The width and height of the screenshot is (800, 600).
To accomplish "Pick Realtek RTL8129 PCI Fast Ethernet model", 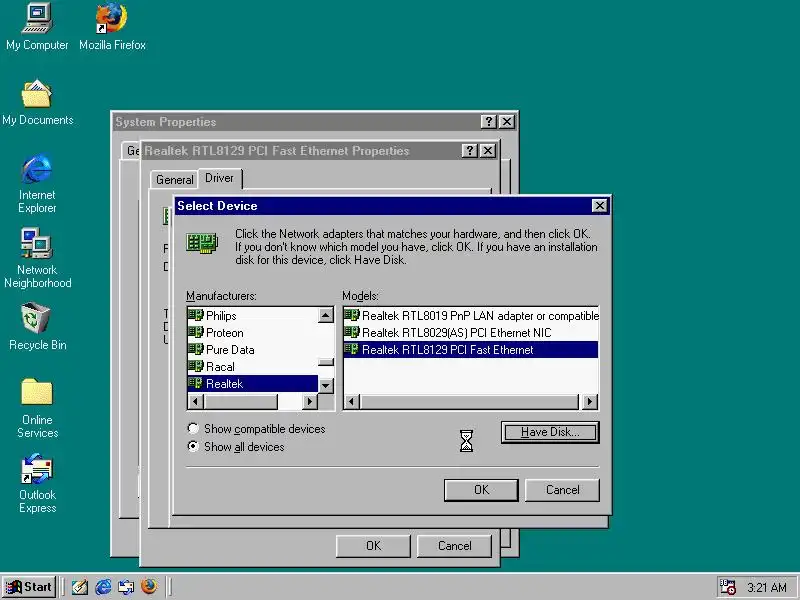I will pyautogui.click(x=470, y=349).
